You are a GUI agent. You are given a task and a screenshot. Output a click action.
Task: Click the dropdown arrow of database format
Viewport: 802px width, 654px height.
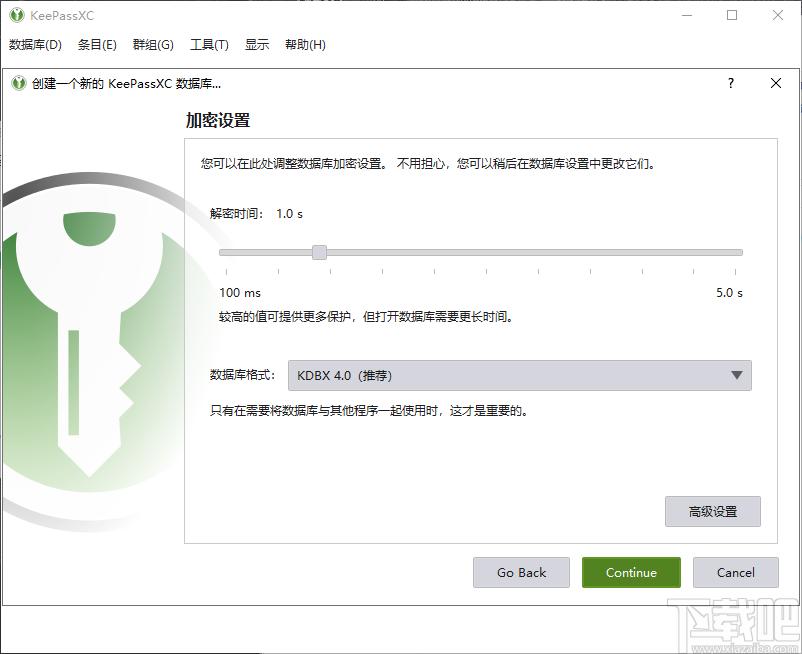point(737,375)
